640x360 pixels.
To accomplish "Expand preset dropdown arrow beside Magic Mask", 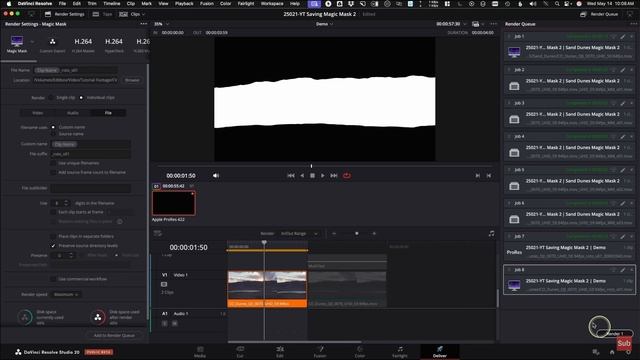I will click(x=32, y=42).
